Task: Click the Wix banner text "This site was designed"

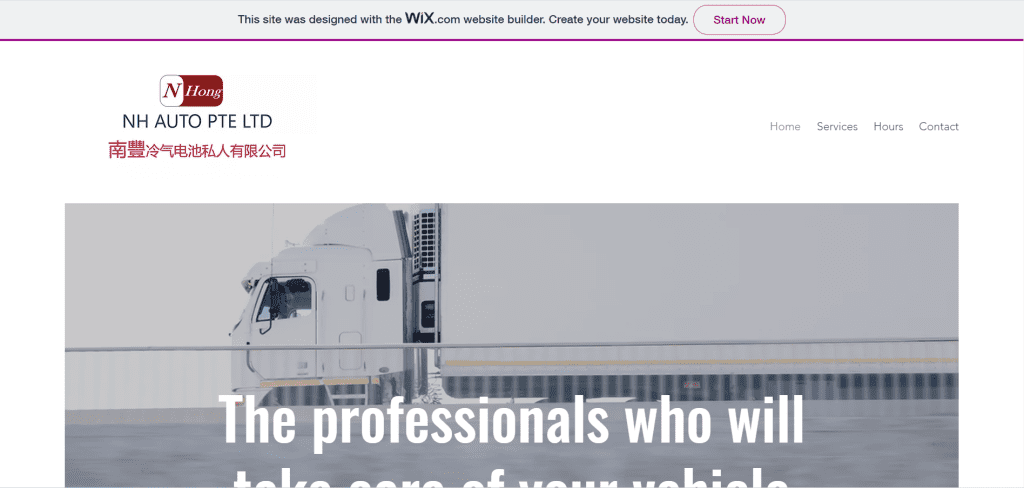Action: [x=320, y=20]
